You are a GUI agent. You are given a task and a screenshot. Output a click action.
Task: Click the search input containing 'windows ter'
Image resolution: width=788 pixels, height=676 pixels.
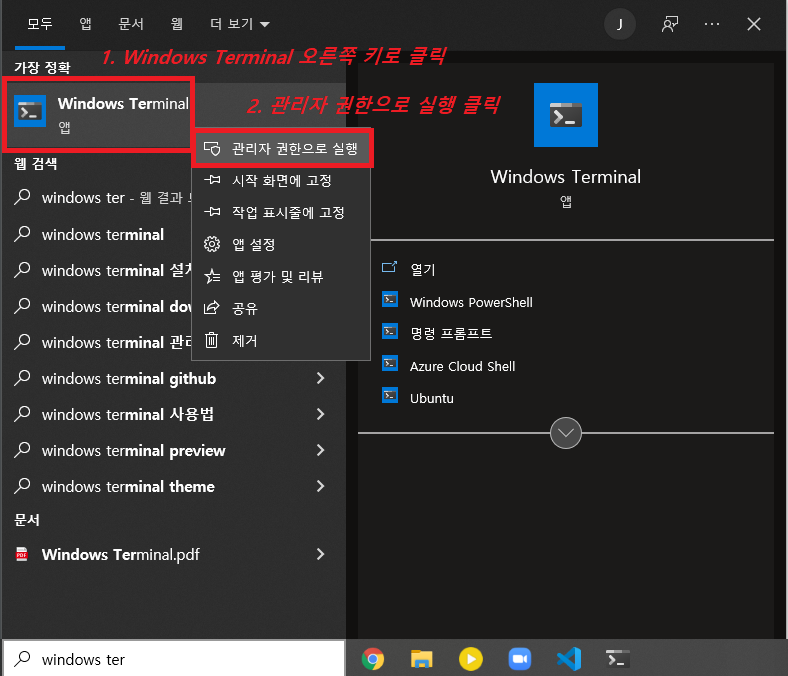point(174,658)
